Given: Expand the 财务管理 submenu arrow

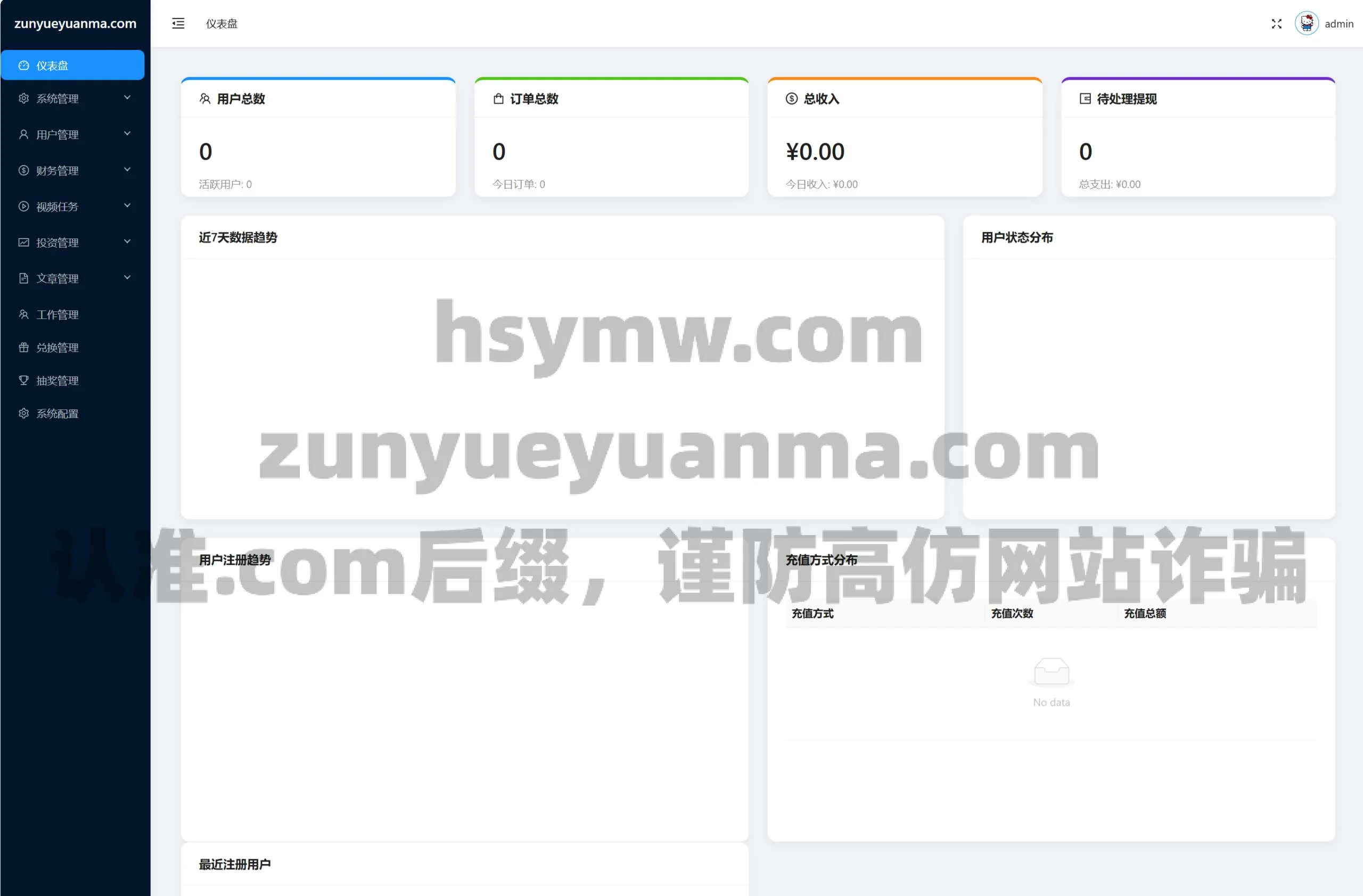Looking at the screenshot, I should point(127,170).
